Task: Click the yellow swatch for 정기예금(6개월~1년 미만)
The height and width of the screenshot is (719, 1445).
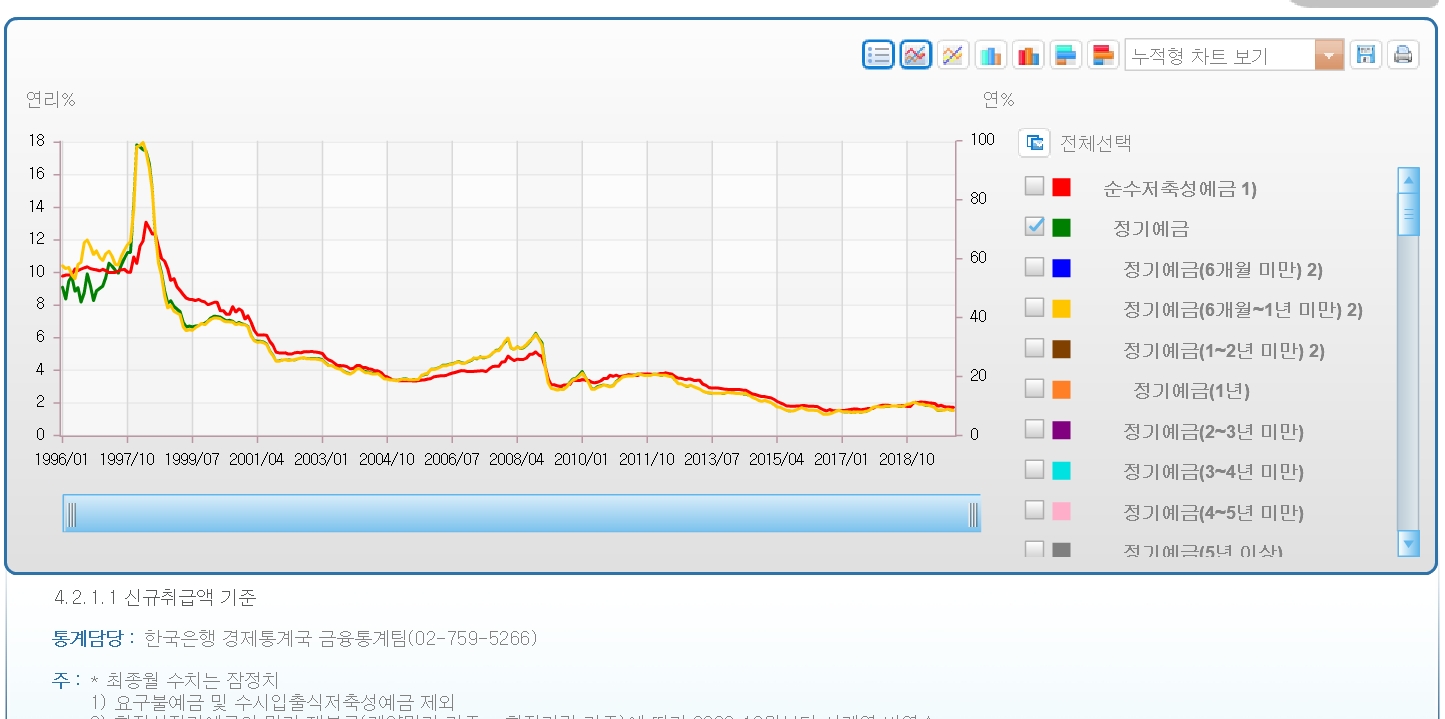Action: coord(1062,309)
